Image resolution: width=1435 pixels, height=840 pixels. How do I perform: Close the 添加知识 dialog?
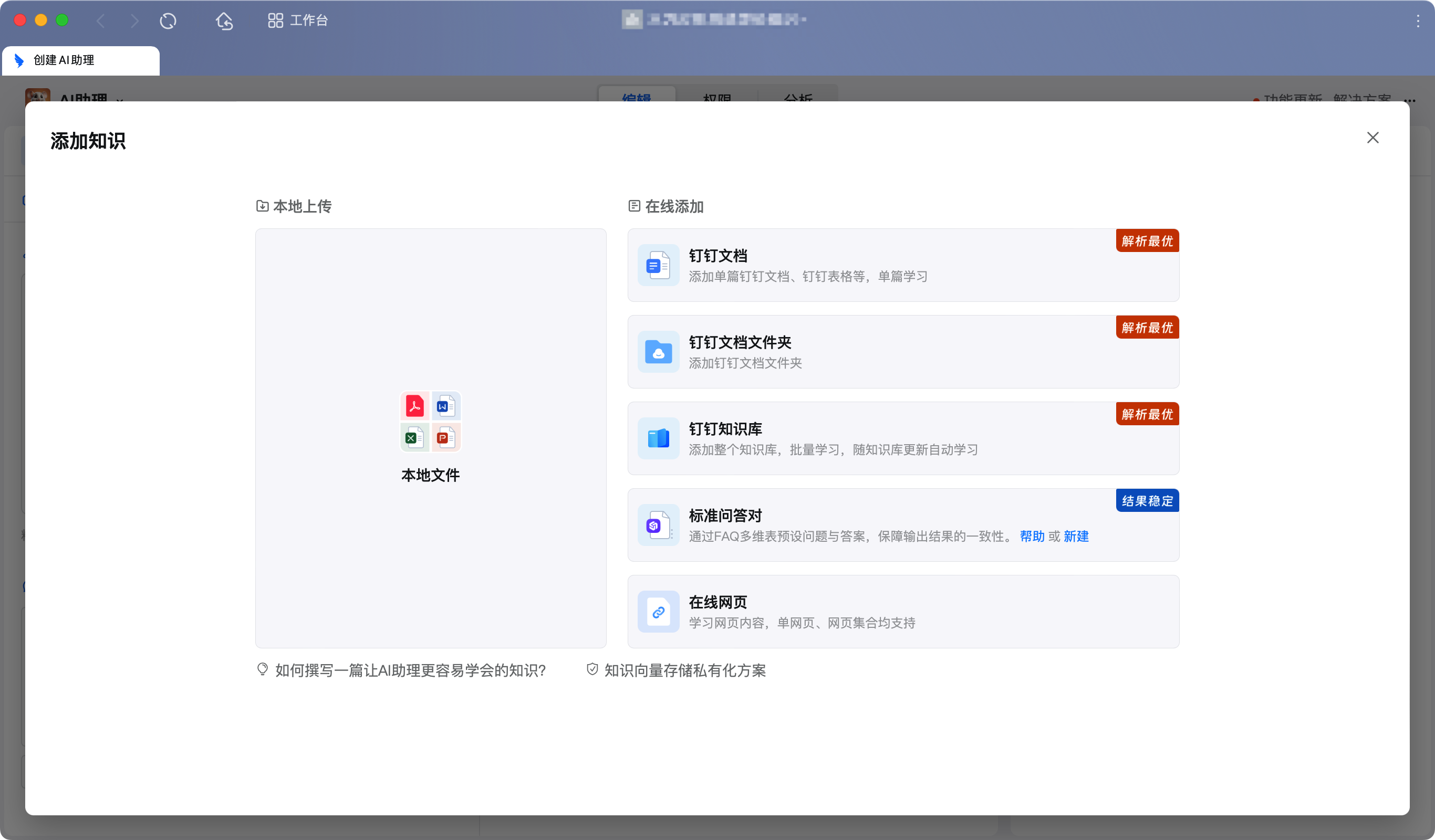pos(1372,138)
